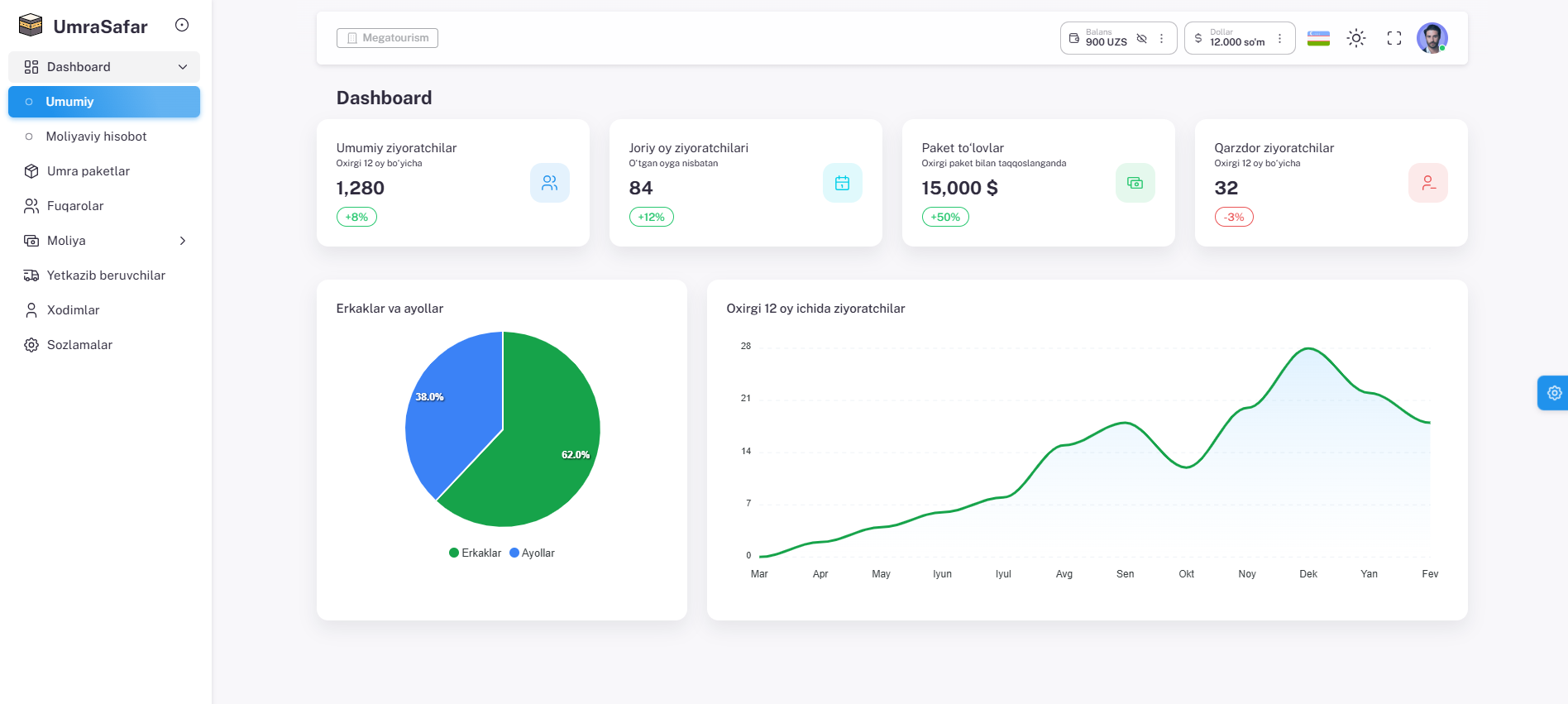
Task: Click the Moliya wallet icon
Action: pos(31,241)
